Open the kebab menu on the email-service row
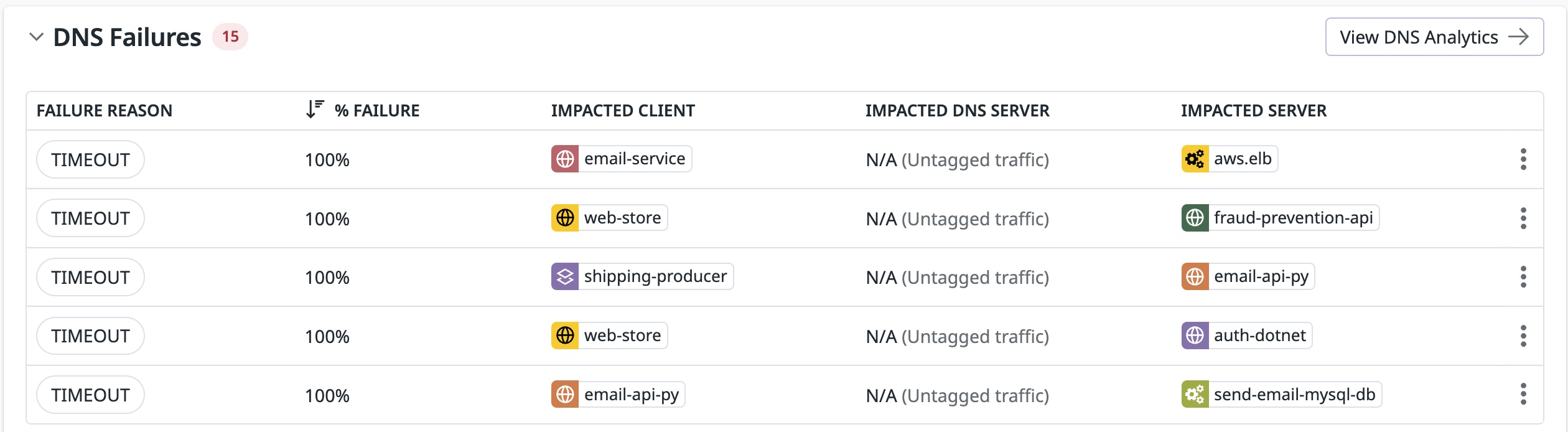Screen dimensions: 1568x432 pyautogui.click(x=1524, y=159)
